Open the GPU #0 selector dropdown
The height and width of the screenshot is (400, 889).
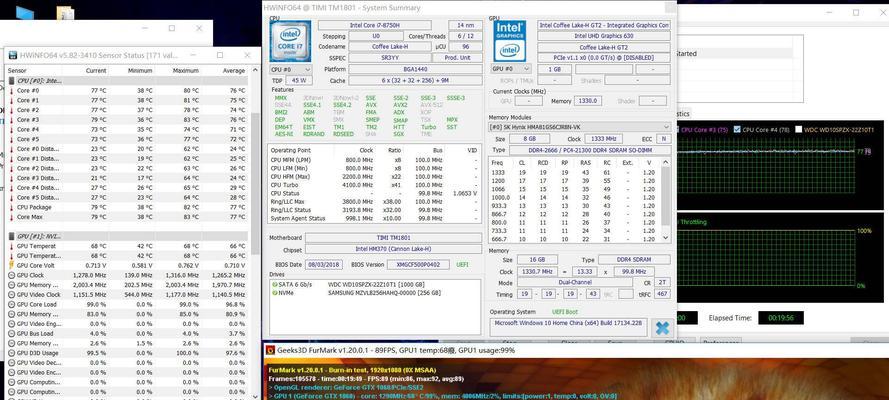[511, 69]
